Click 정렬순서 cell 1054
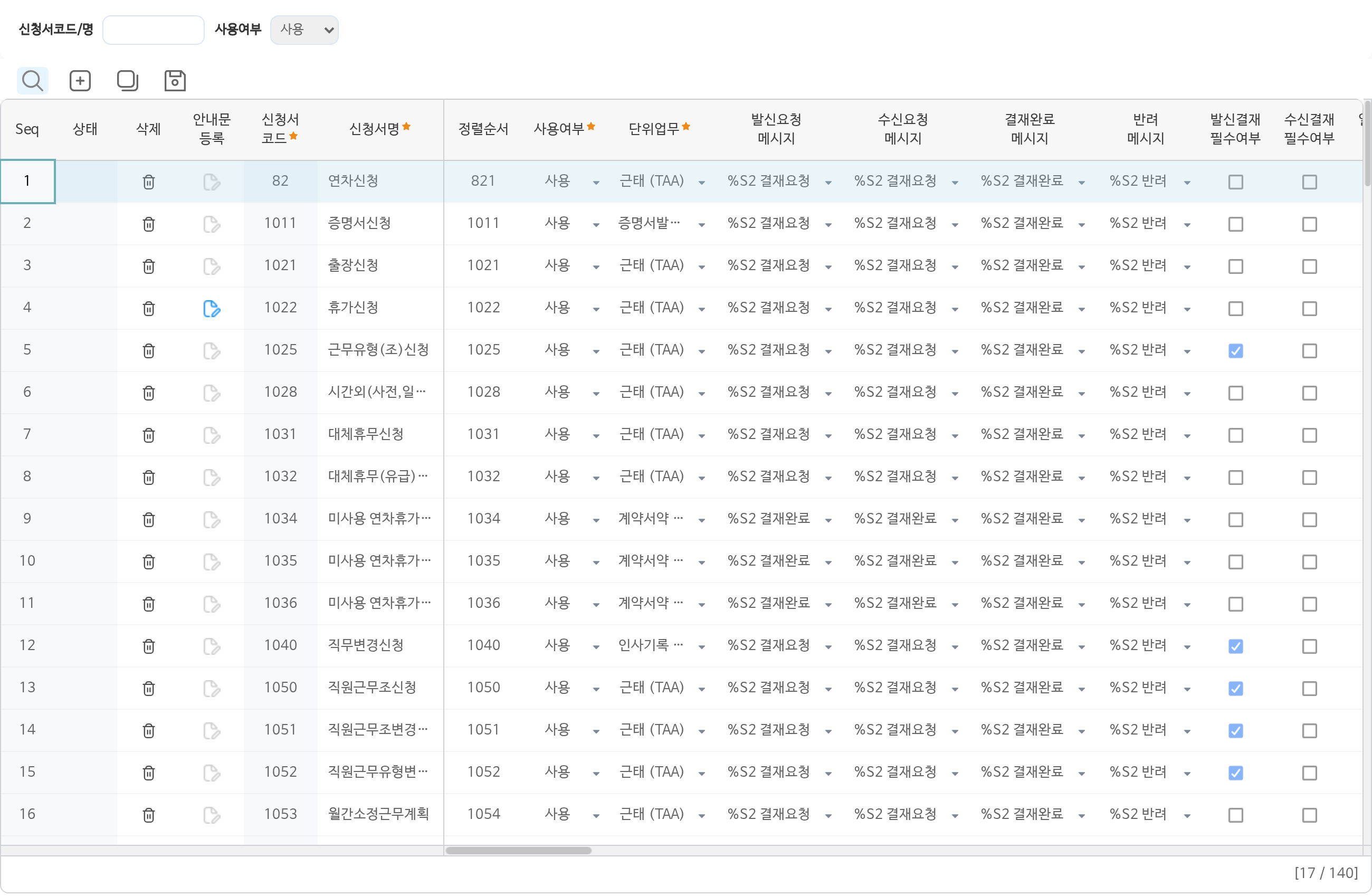 coord(483,814)
